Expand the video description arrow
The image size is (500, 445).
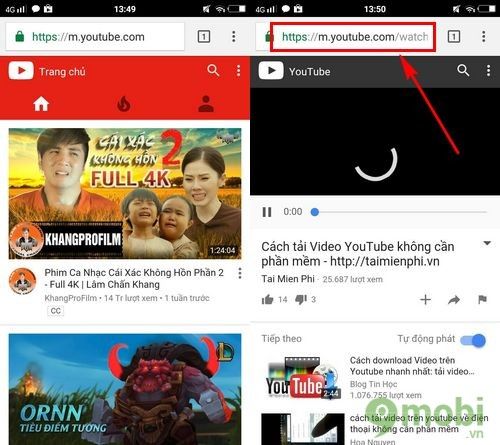[x=487, y=243]
